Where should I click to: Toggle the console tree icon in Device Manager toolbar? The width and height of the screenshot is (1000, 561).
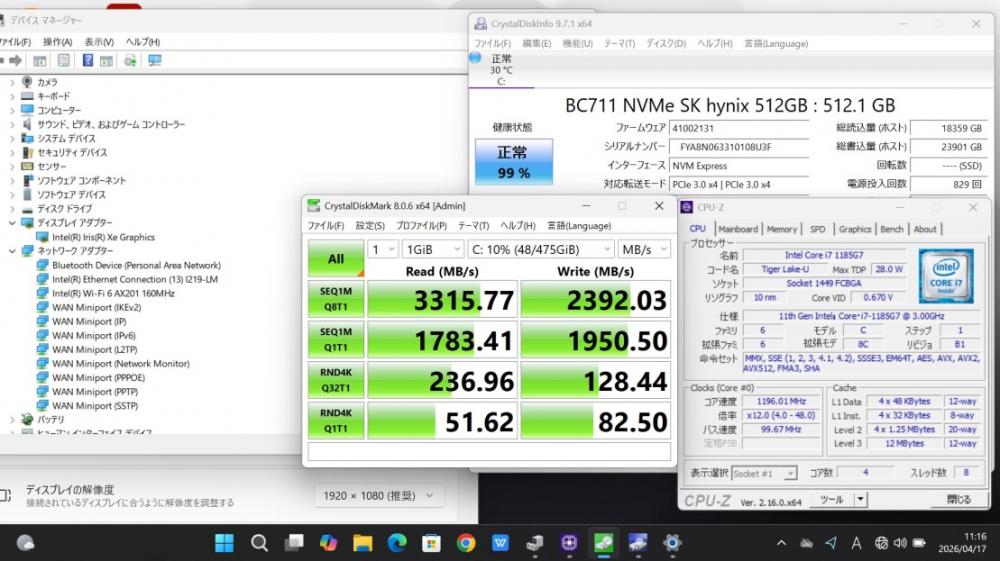tap(40, 61)
